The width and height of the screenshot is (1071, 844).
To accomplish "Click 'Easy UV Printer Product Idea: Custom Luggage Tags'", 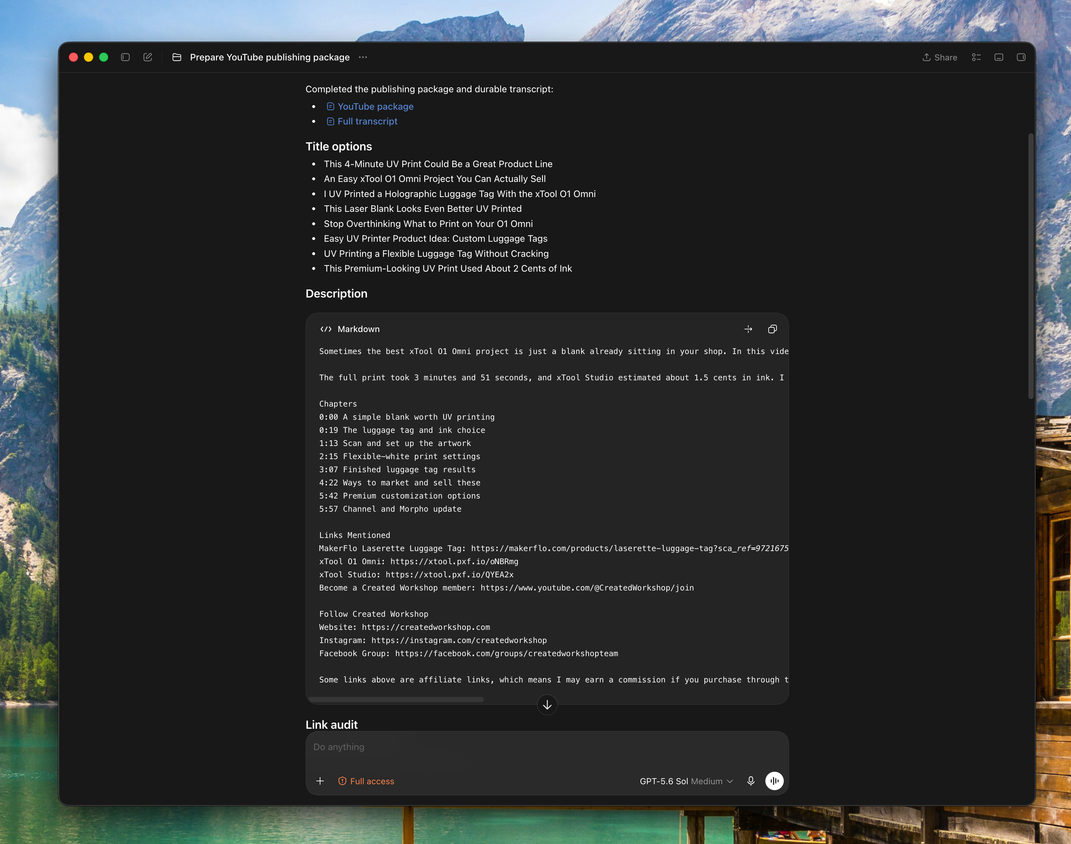I will pyautogui.click(x=436, y=239).
